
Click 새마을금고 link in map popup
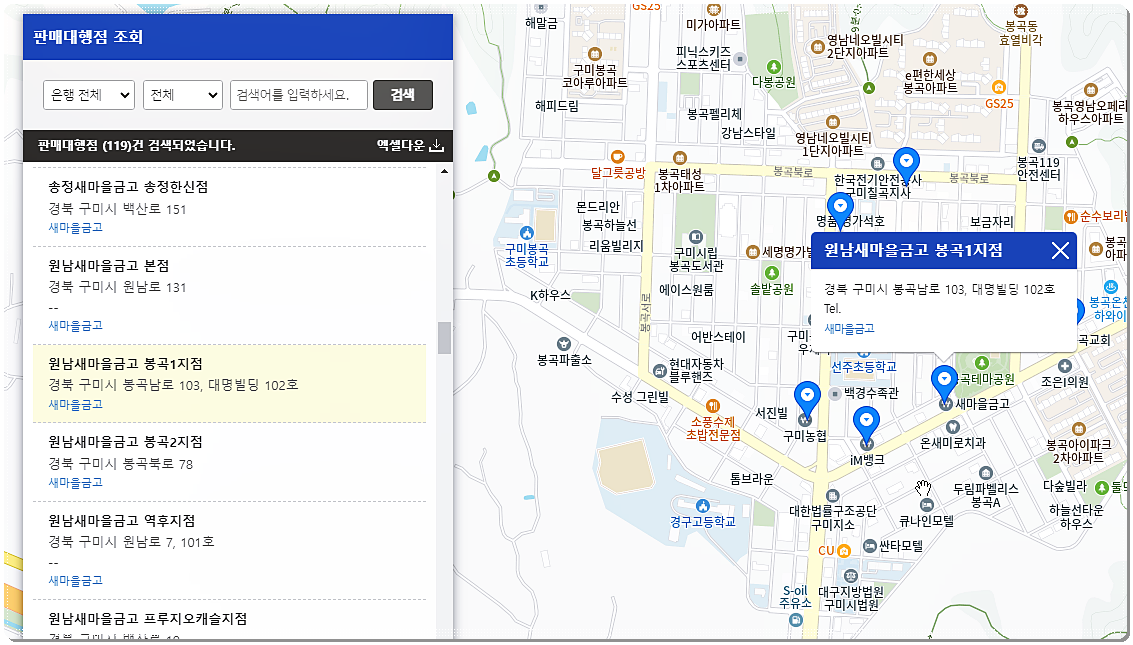[849, 328]
